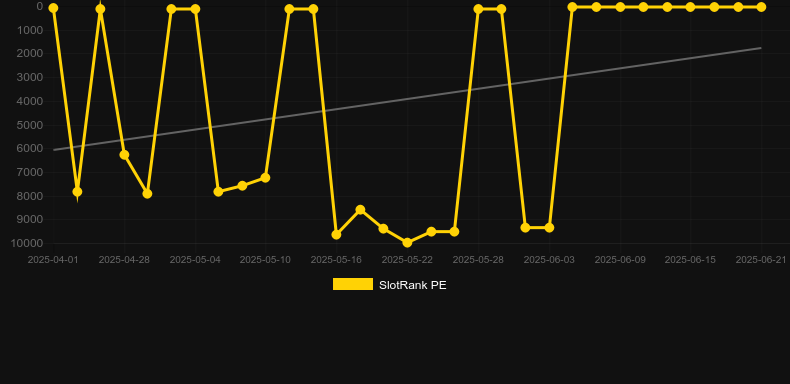Click the x-axis label 2025-06-09
Screen dimensions: 790x384
[620, 260]
